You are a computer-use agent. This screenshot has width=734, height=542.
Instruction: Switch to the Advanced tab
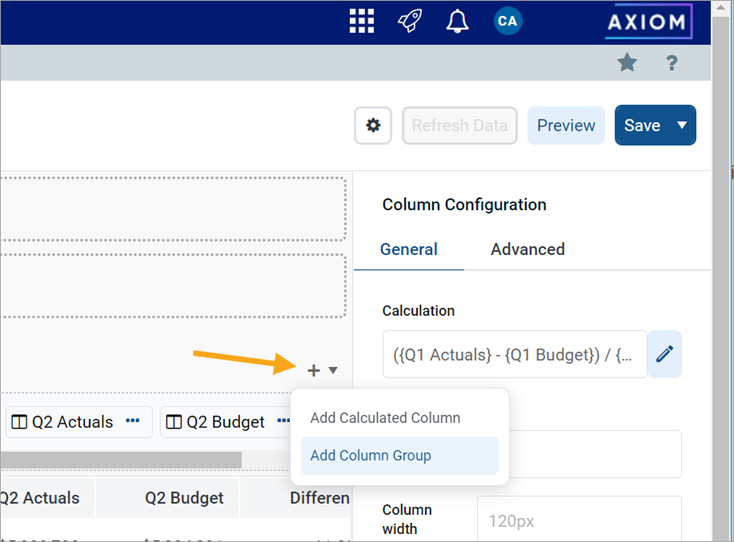pos(527,249)
